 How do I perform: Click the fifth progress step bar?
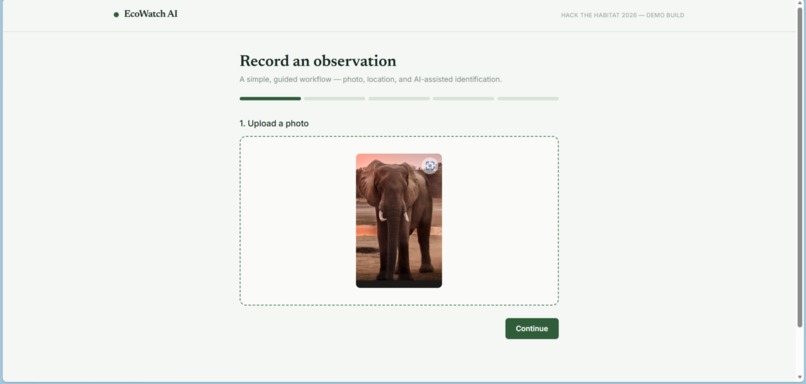[x=528, y=99]
